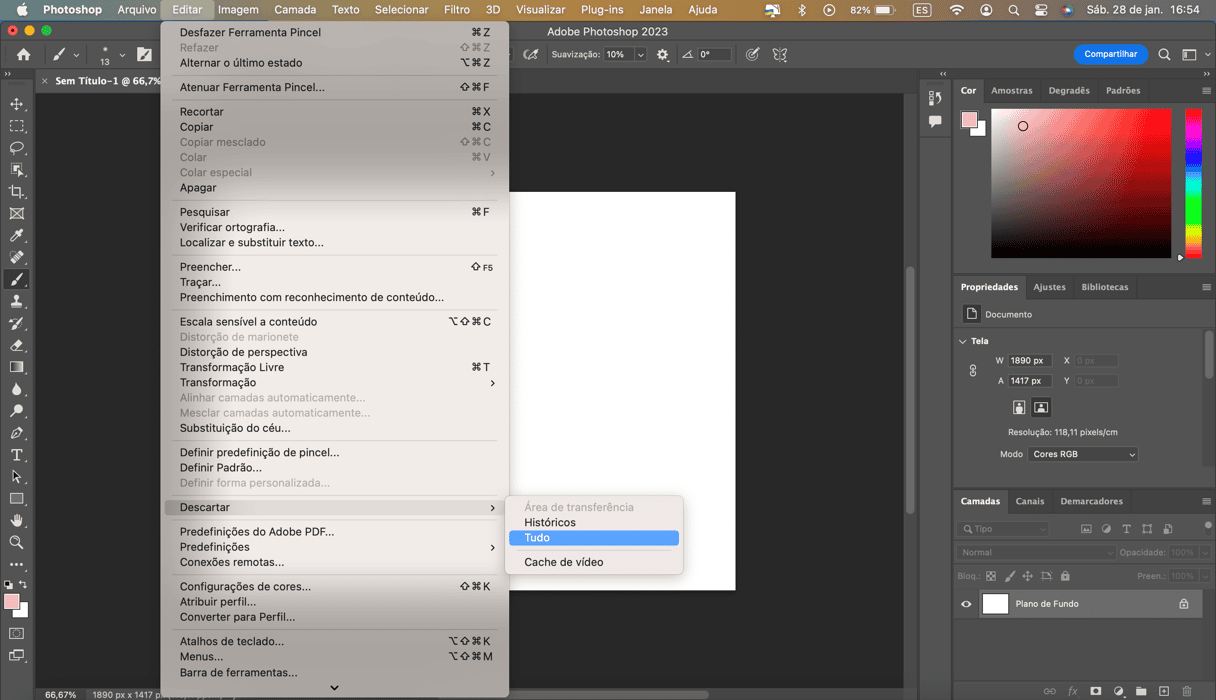
Task: Select the Clone Stamp tool
Action: pyautogui.click(x=17, y=302)
